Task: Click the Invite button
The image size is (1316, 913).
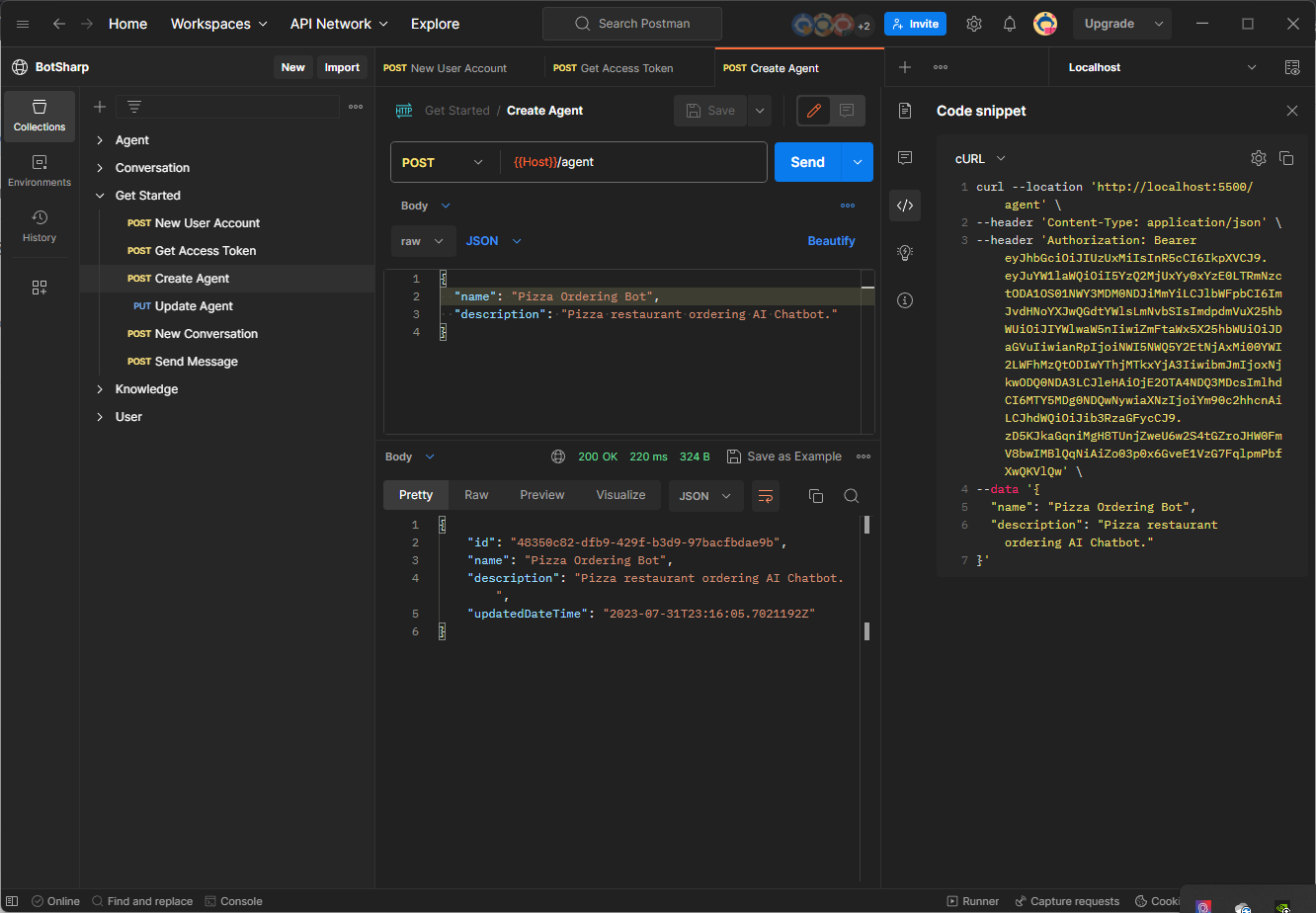Action: (915, 24)
